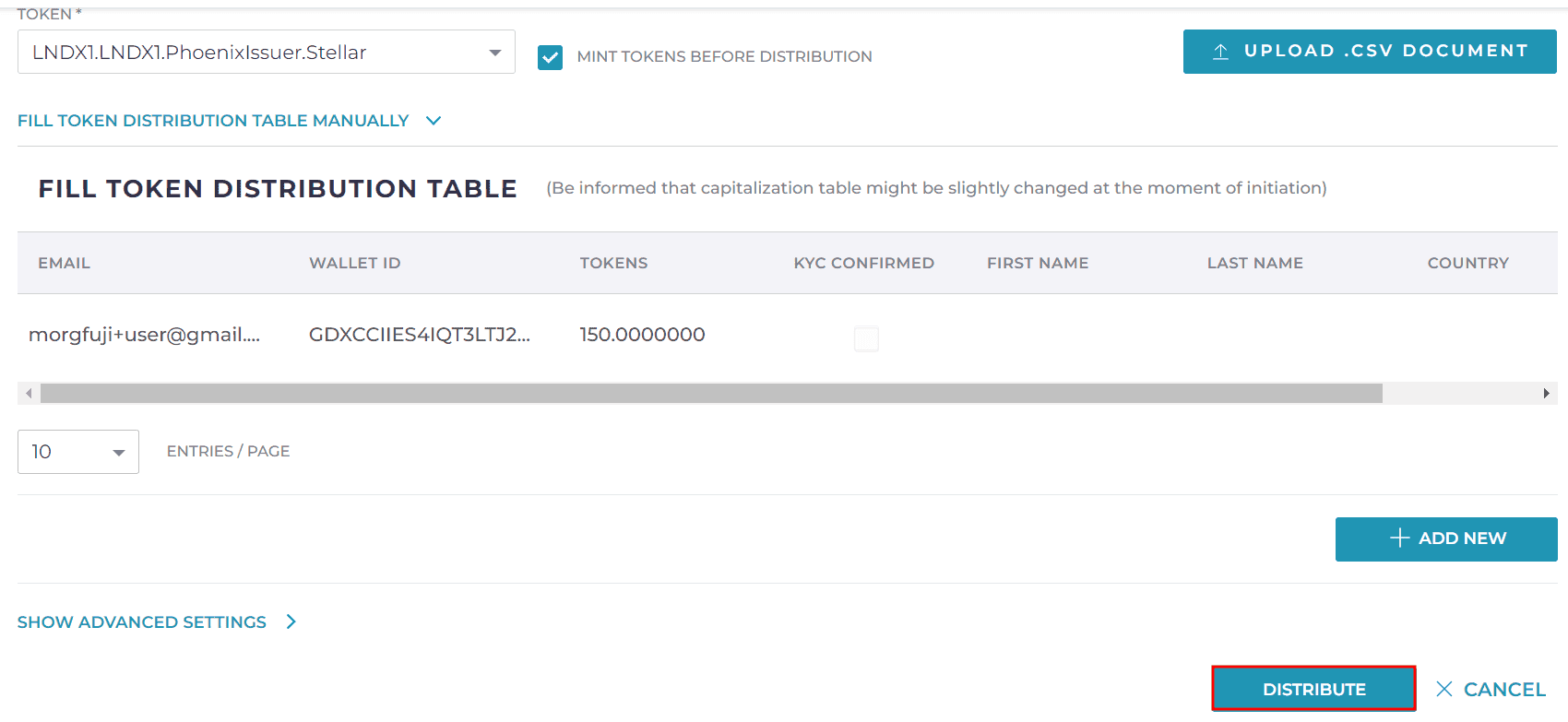This screenshot has height=722, width=1568.
Task: Open the Token dropdown LNDX1.LNDX1.PhoenixIssuer.Stellar
Action: click(x=266, y=52)
